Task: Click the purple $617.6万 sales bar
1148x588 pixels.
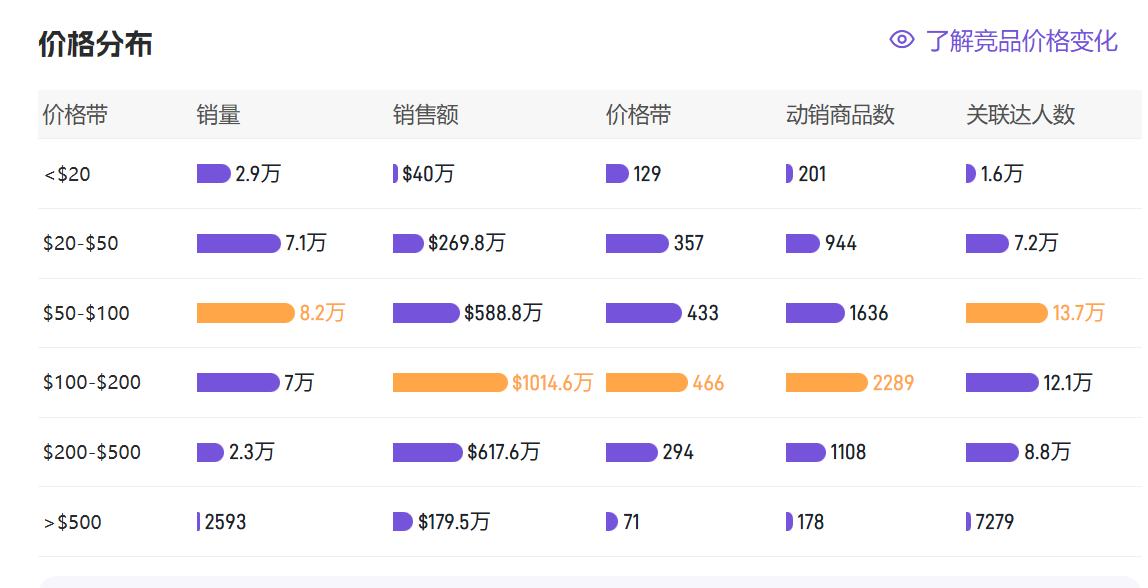Action: 428,453
